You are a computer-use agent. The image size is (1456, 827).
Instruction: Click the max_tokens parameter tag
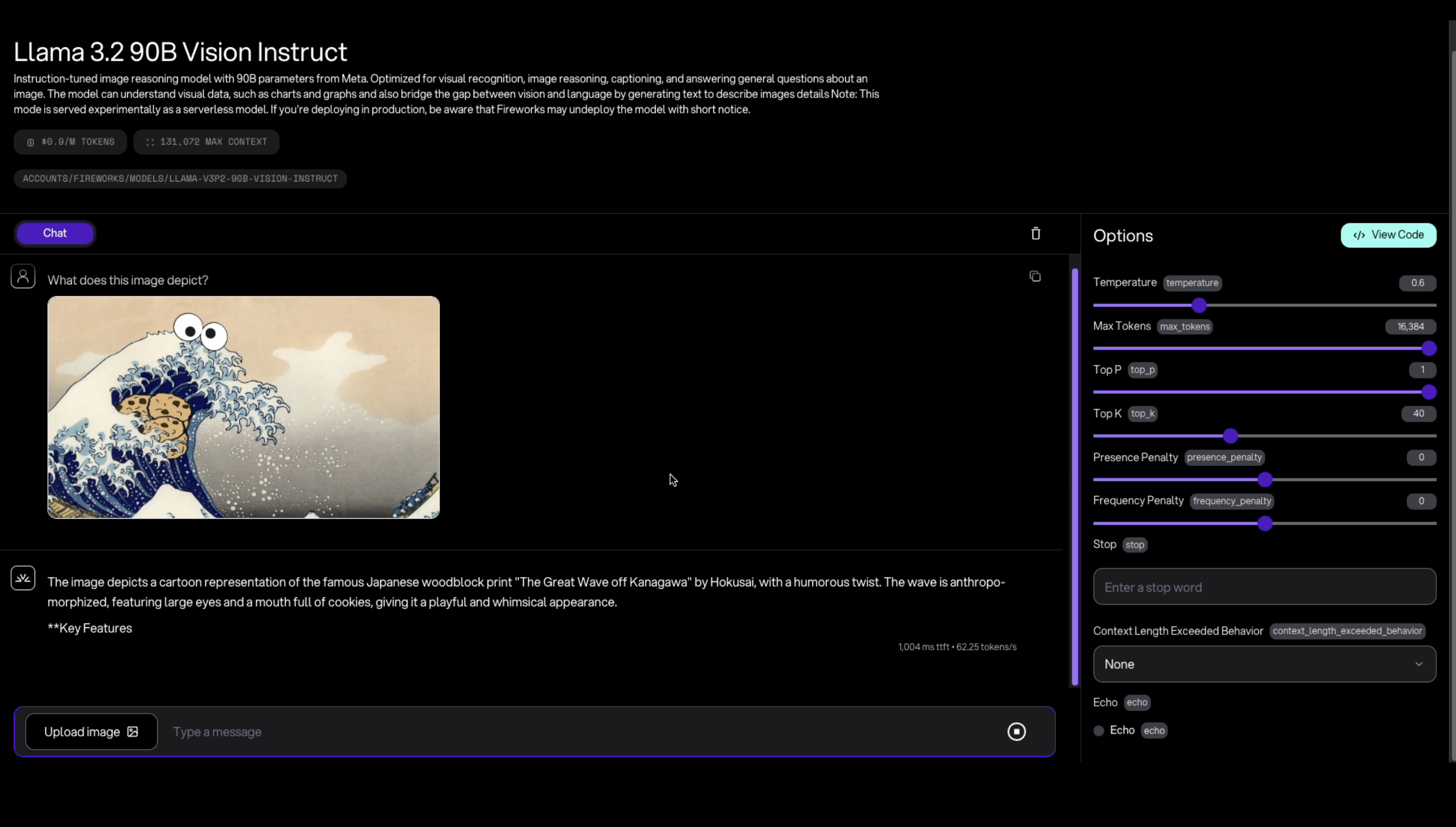(1184, 327)
